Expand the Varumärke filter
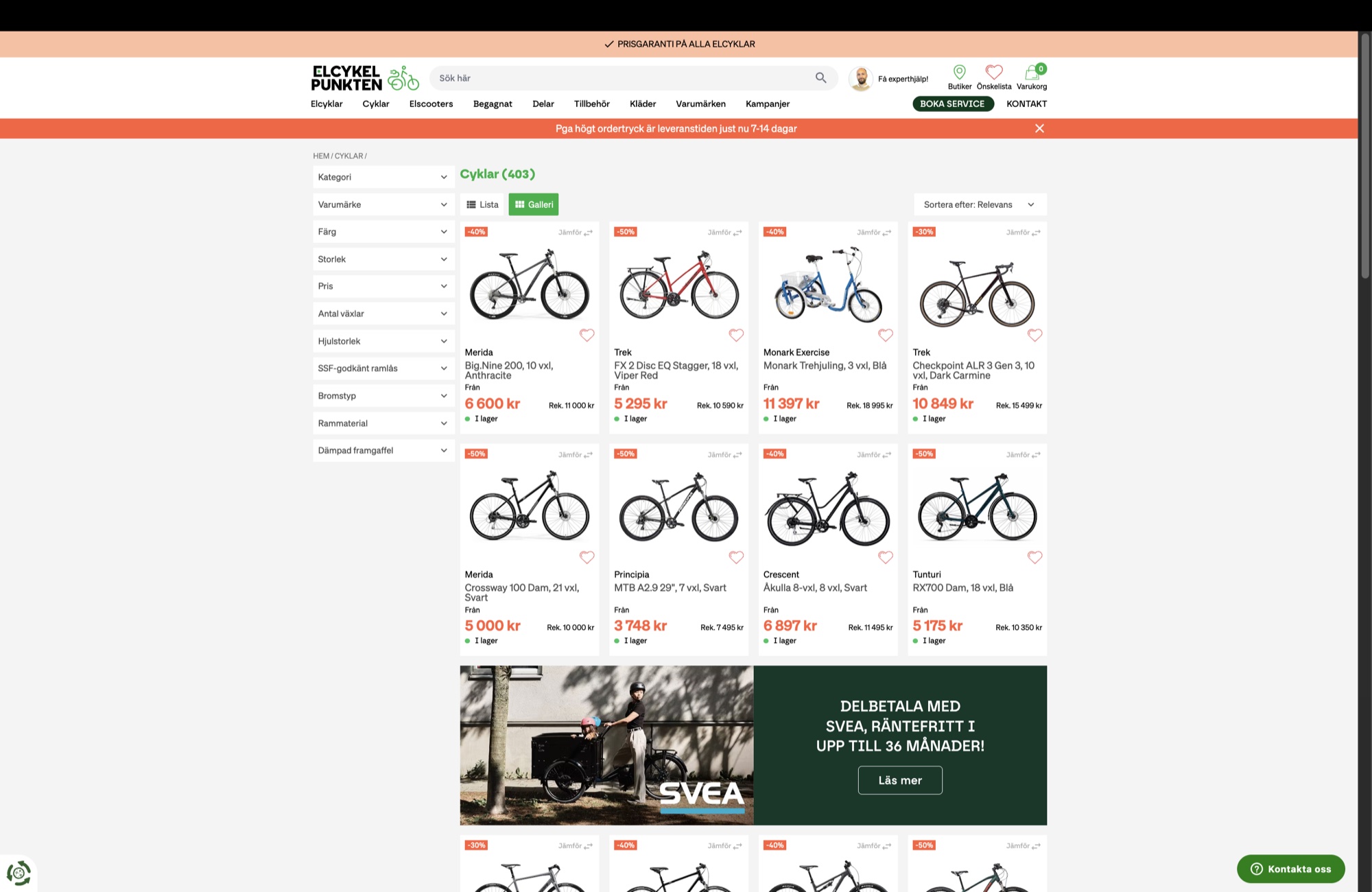Image resolution: width=1372 pixels, height=892 pixels. (383, 204)
